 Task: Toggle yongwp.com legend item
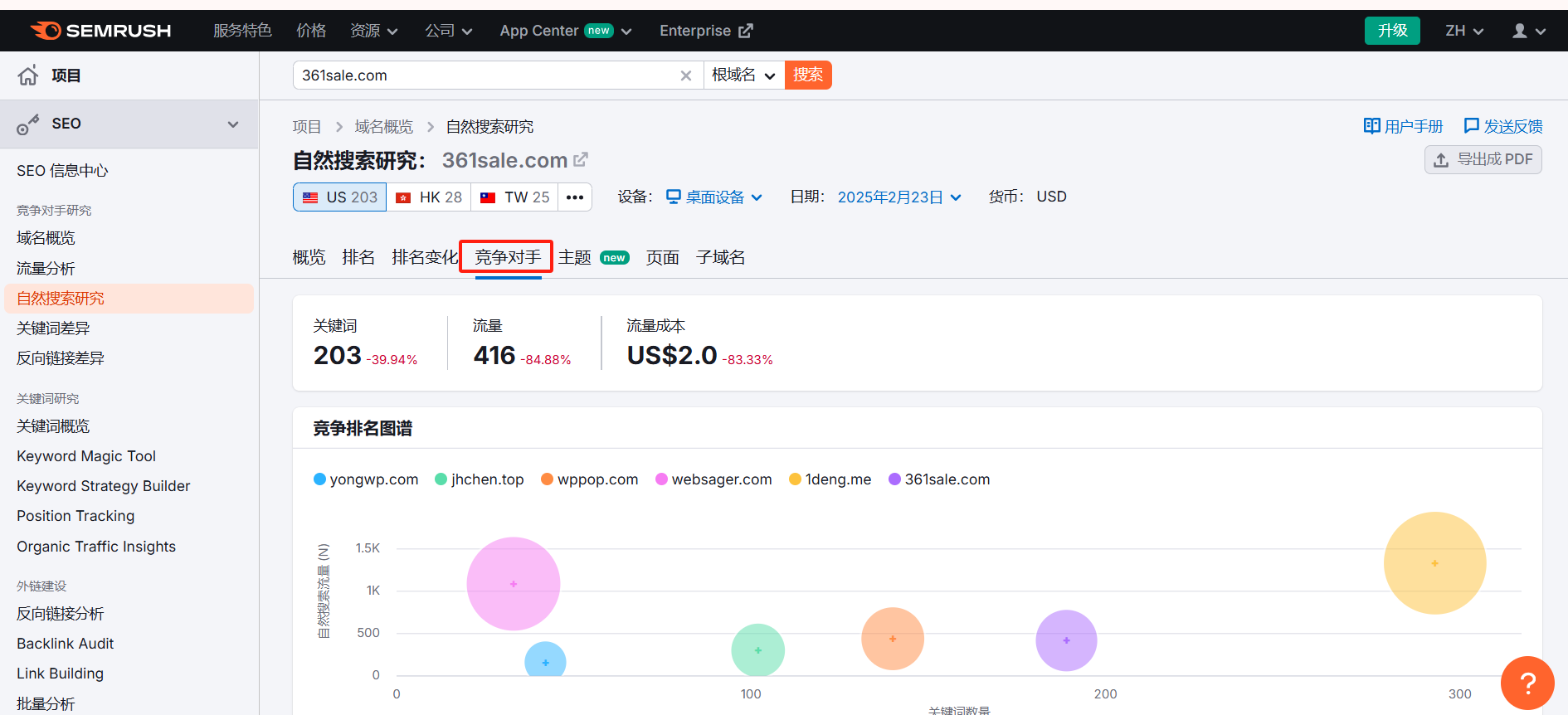[x=366, y=479]
